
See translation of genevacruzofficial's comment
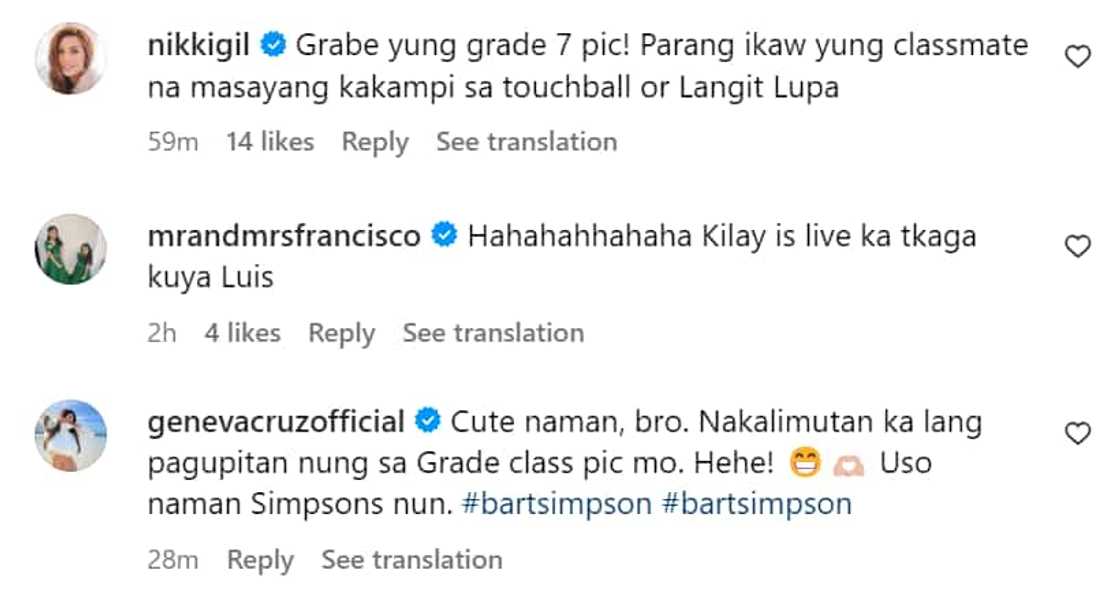point(411,560)
